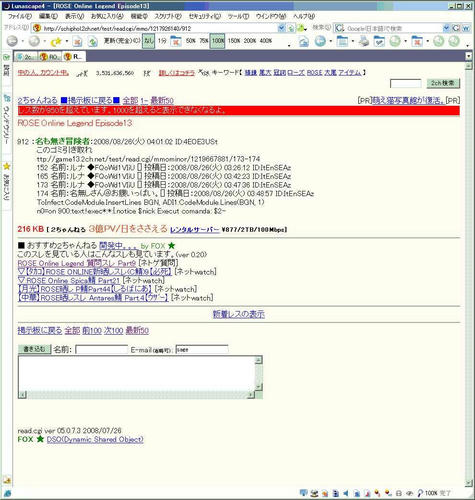Click the Google search box in toolbar
Image resolution: width=475 pixels, height=500 pixels.
point(393,28)
